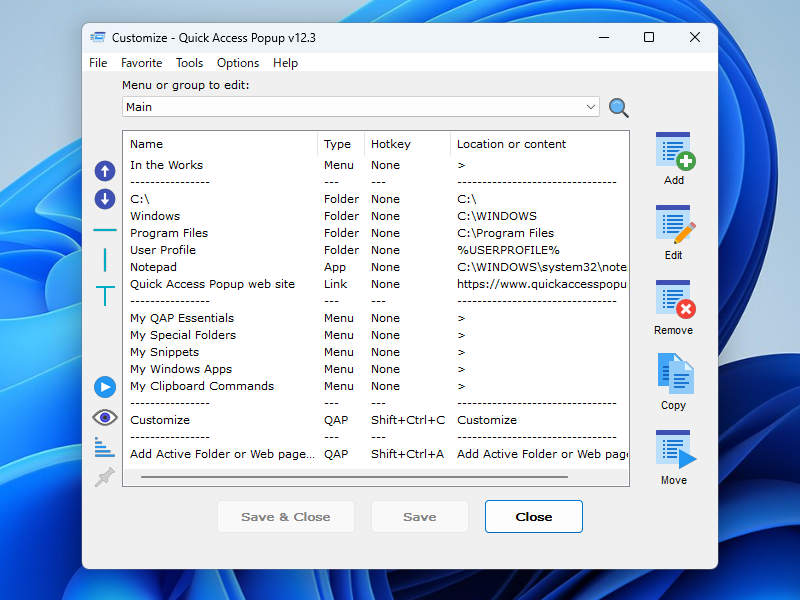The width and height of the screenshot is (800, 600).
Task: Select the Notepad app row
Action: pyautogui.click(x=376, y=267)
